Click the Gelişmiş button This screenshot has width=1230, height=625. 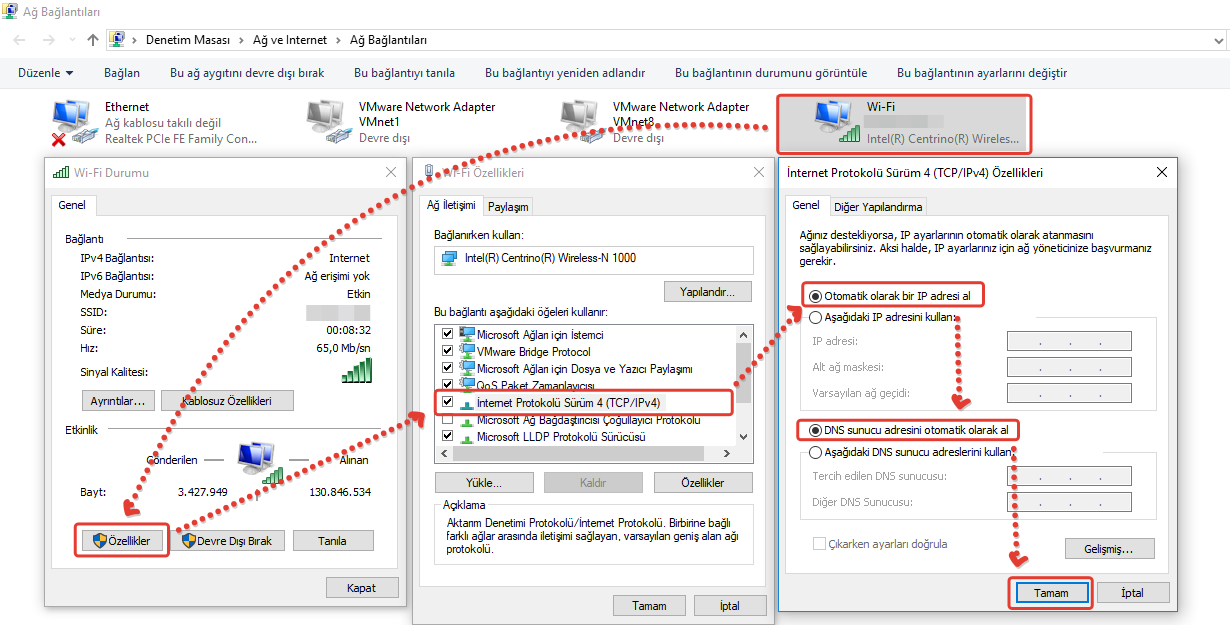click(1108, 549)
